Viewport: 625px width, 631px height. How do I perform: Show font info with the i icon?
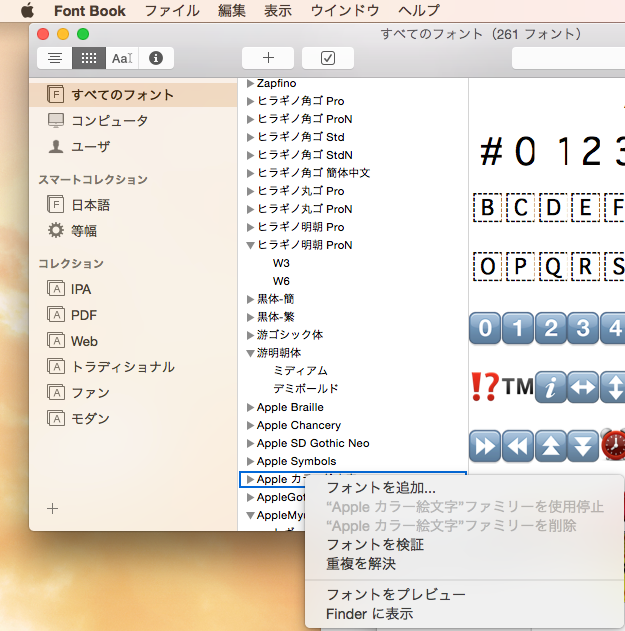click(x=156, y=58)
